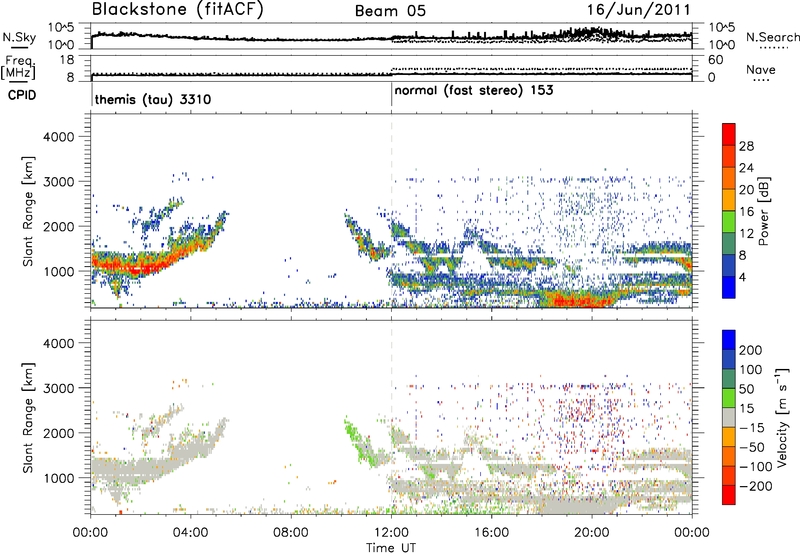Click the "Power [dB]" colorbar title
The image size is (800, 554).
click(764, 211)
